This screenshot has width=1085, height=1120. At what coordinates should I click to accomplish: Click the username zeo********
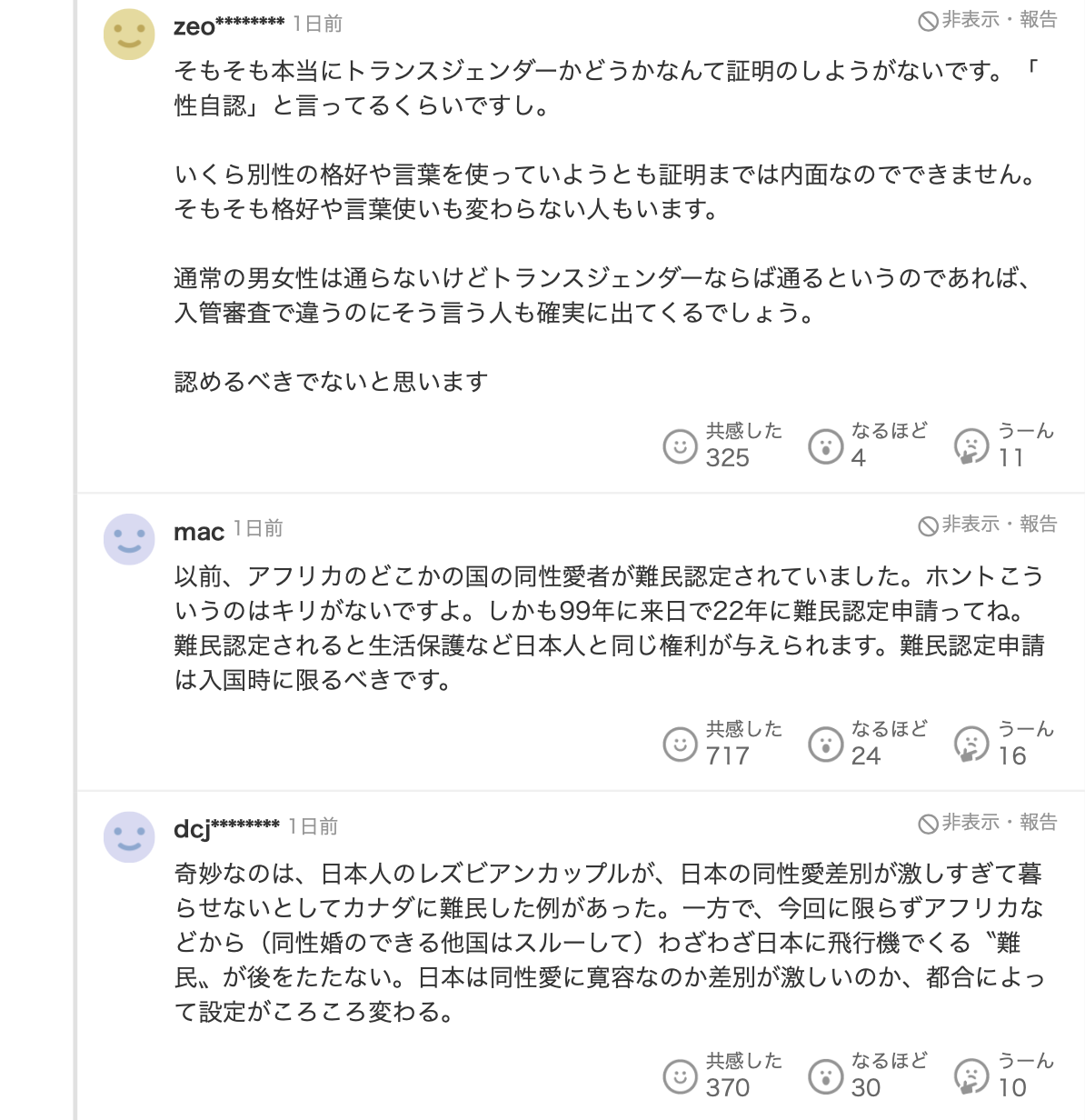pyautogui.click(x=229, y=25)
